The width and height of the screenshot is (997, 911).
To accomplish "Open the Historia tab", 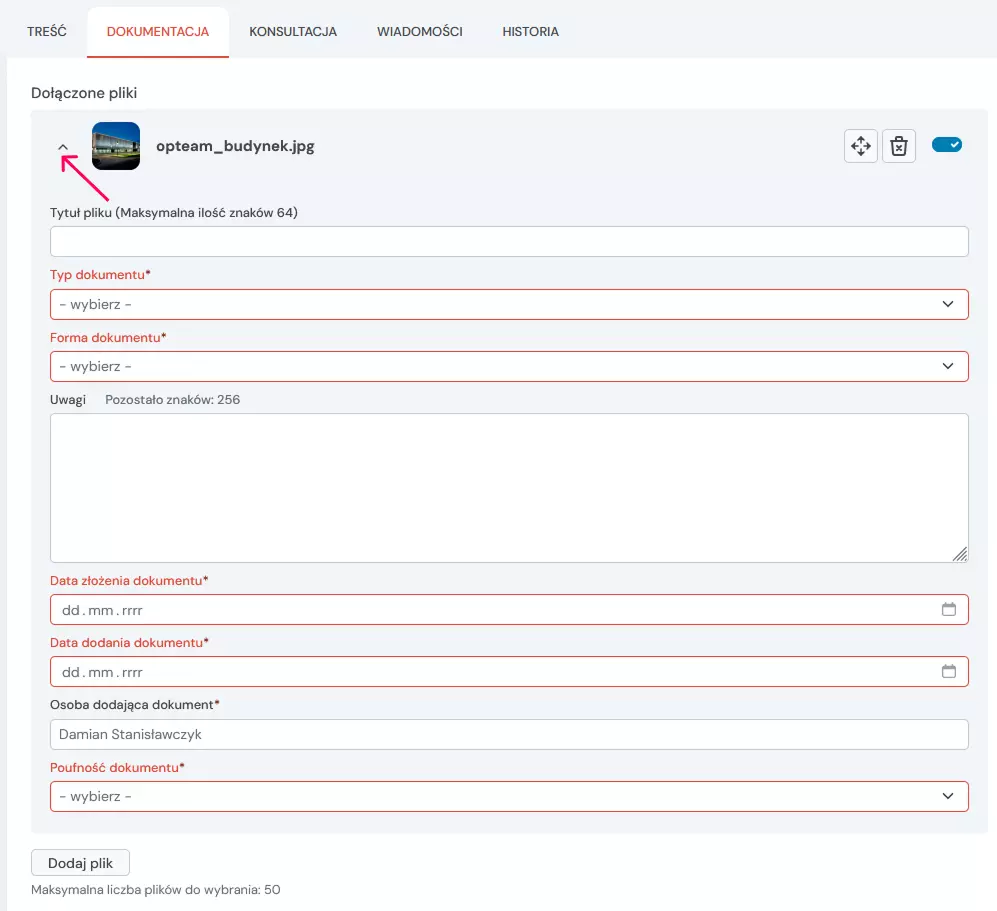I will (530, 32).
